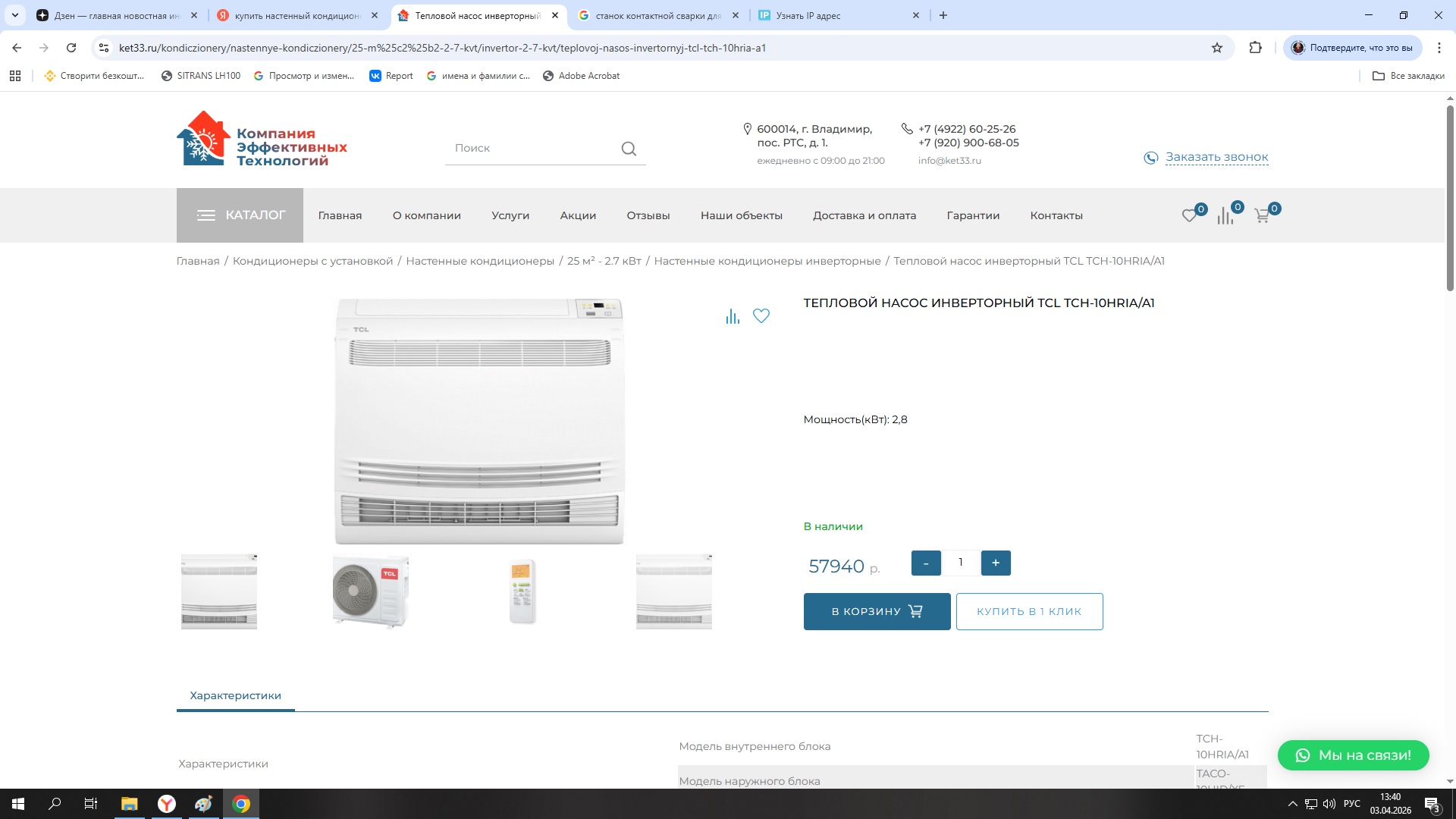Add product to favorites with heart icon
Image resolution: width=1456 pixels, height=819 pixels.
click(761, 315)
